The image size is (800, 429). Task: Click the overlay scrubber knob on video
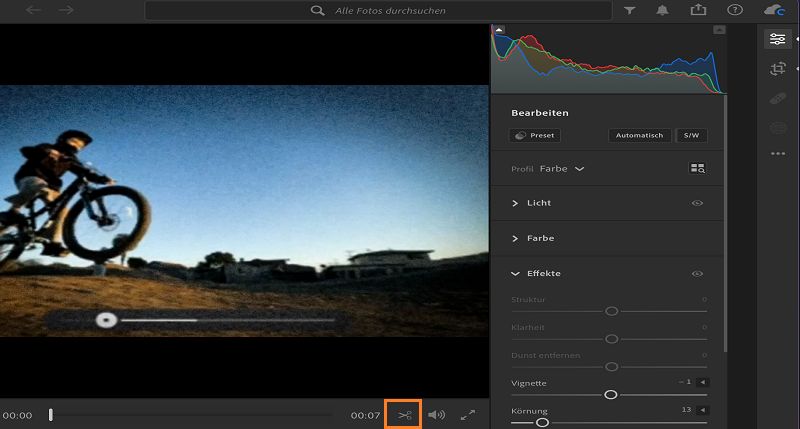coord(106,320)
